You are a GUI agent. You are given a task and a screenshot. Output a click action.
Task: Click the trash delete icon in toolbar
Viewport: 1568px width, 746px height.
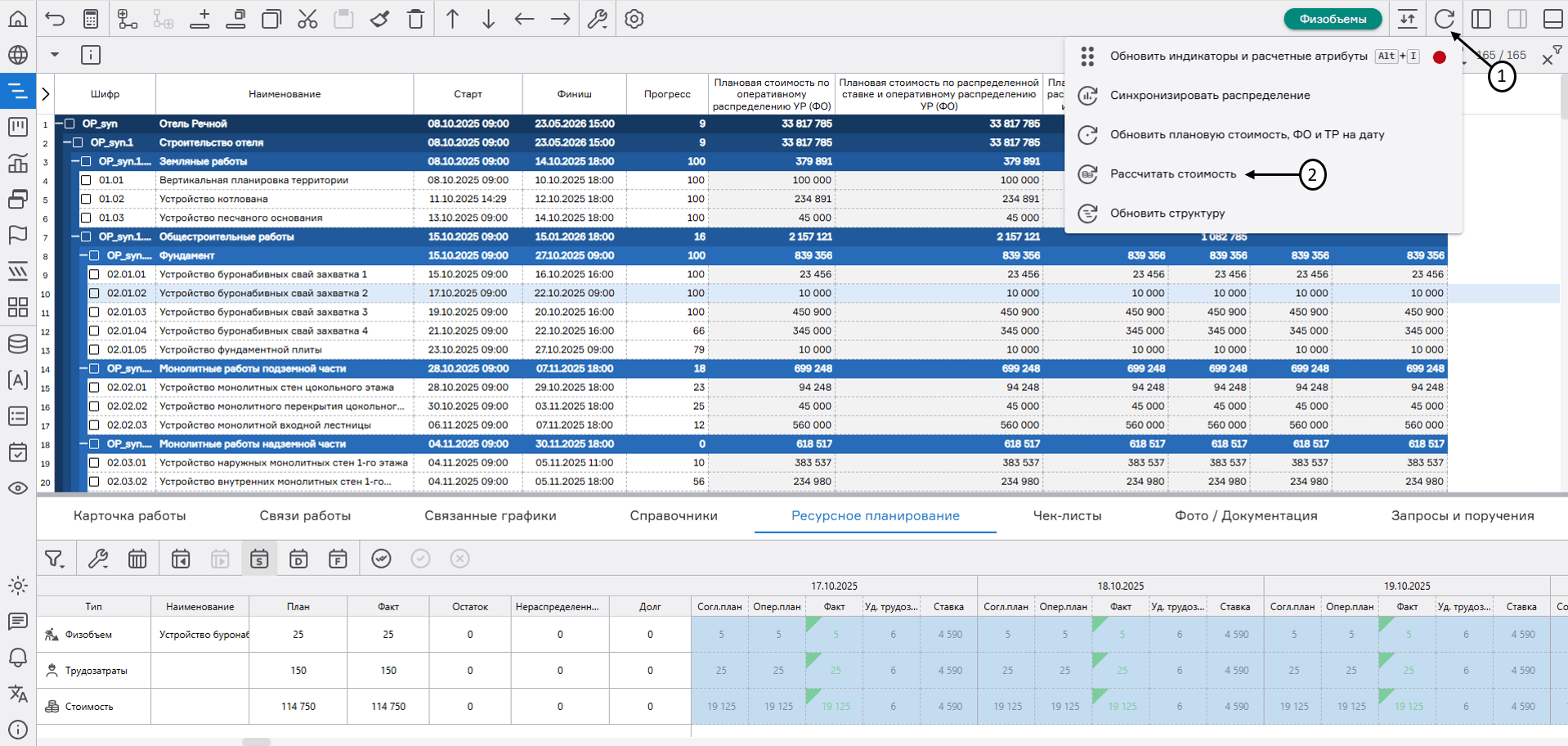(x=415, y=19)
